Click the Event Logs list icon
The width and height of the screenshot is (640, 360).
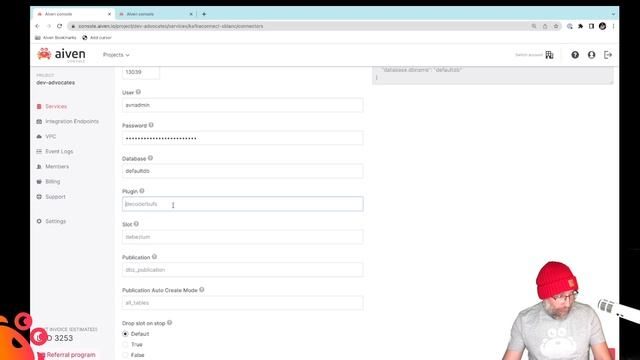click(39, 151)
